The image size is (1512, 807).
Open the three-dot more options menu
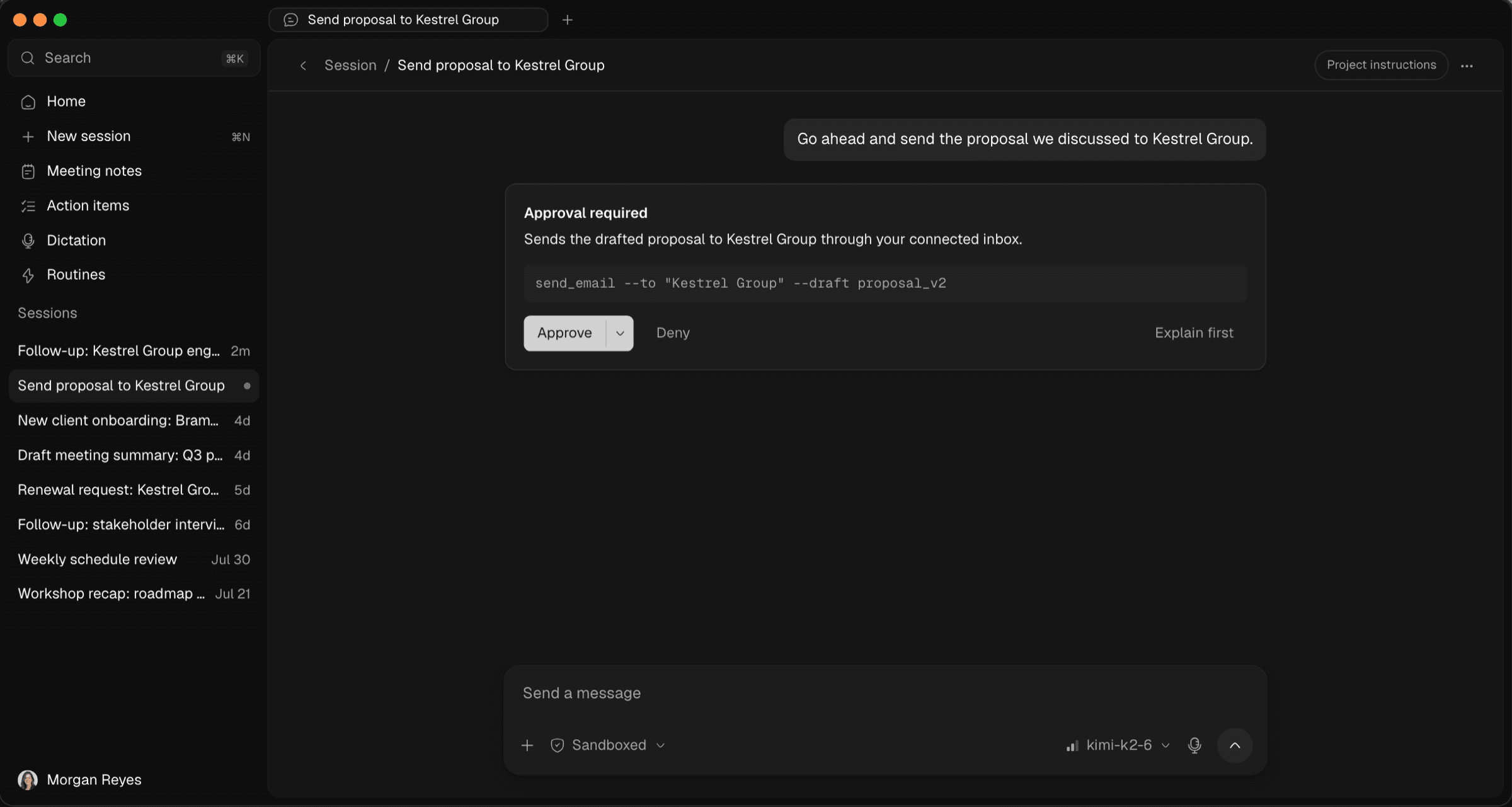coord(1467,66)
